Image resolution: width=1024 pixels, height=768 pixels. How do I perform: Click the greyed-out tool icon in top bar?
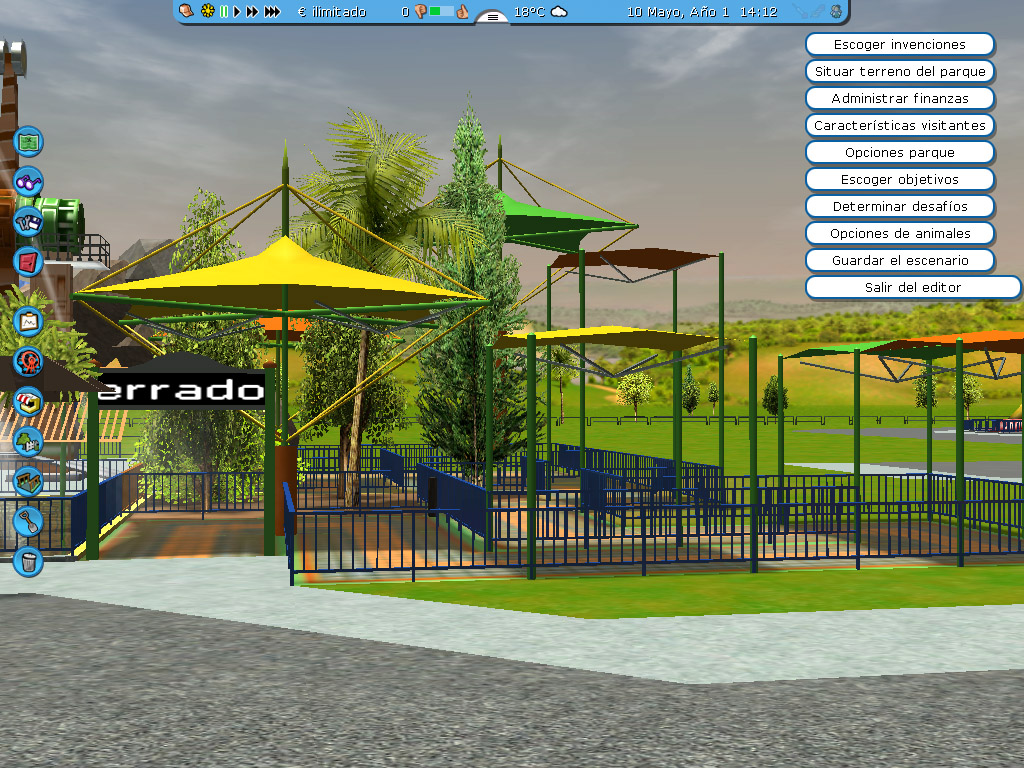coord(808,11)
